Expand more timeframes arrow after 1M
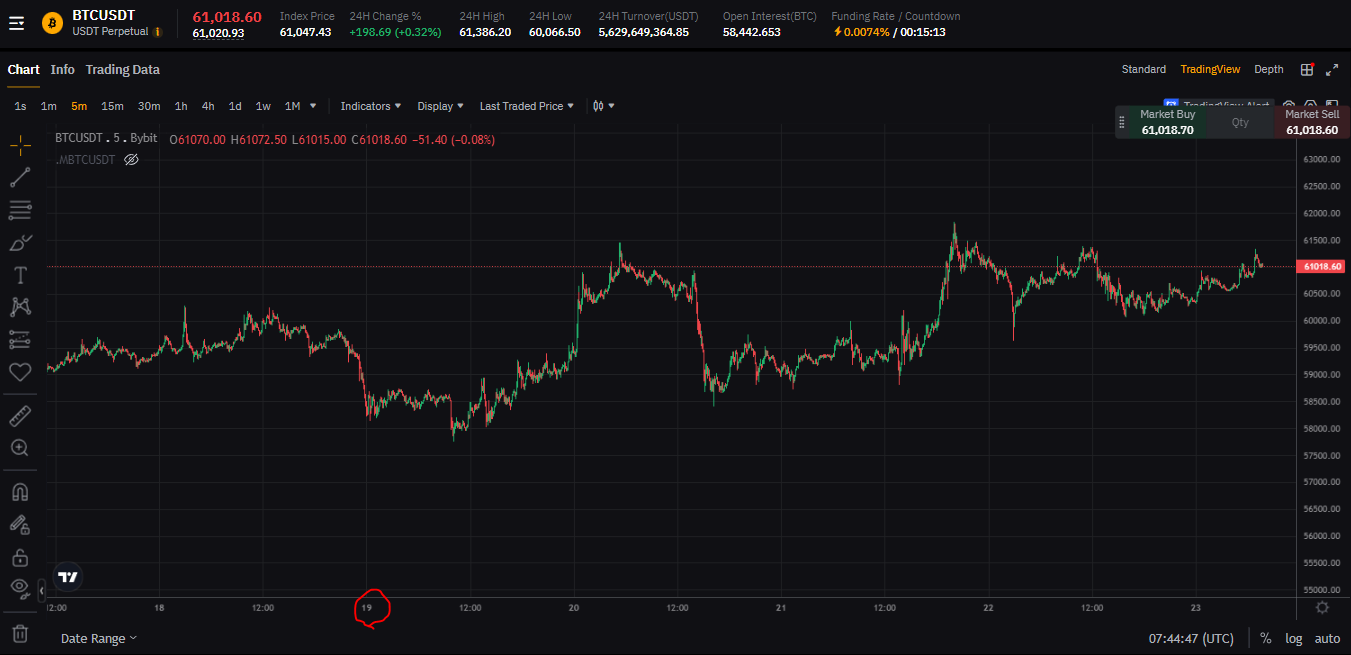The image size is (1351, 655). point(313,106)
